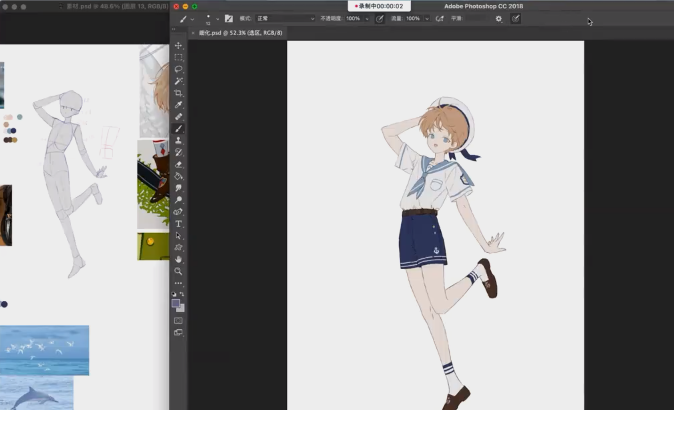Toggle pressure for opacity
This screenshot has width=674, height=433.
380,18
